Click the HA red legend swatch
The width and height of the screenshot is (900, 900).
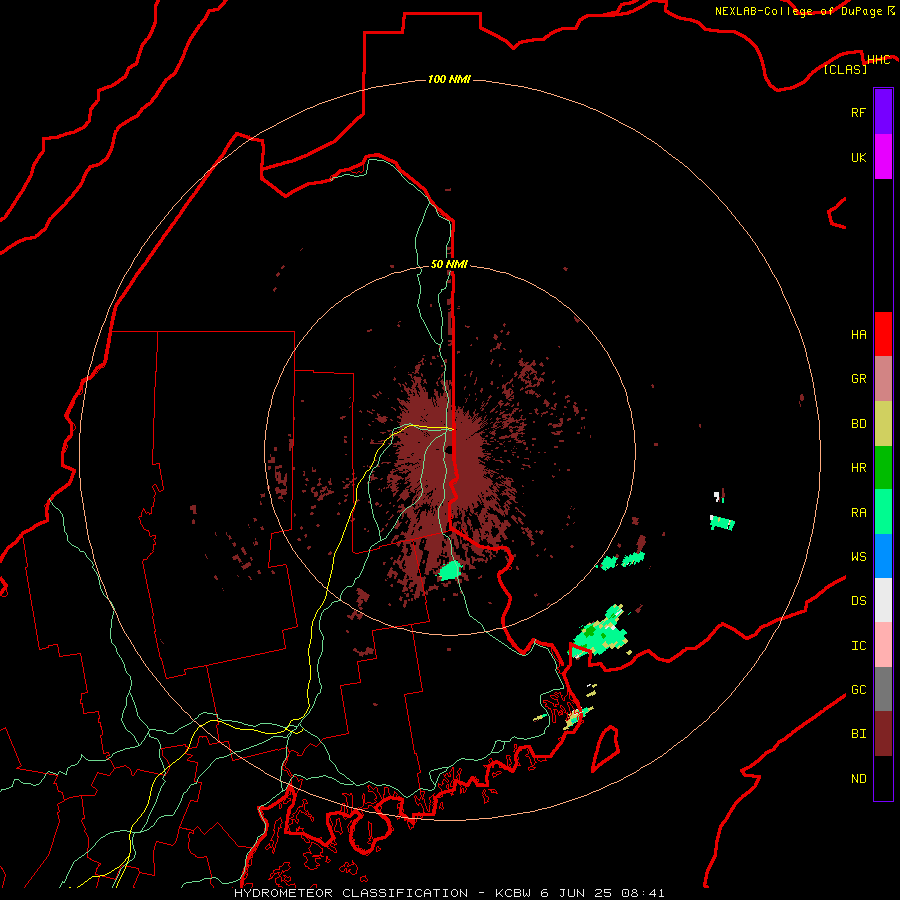883,334
